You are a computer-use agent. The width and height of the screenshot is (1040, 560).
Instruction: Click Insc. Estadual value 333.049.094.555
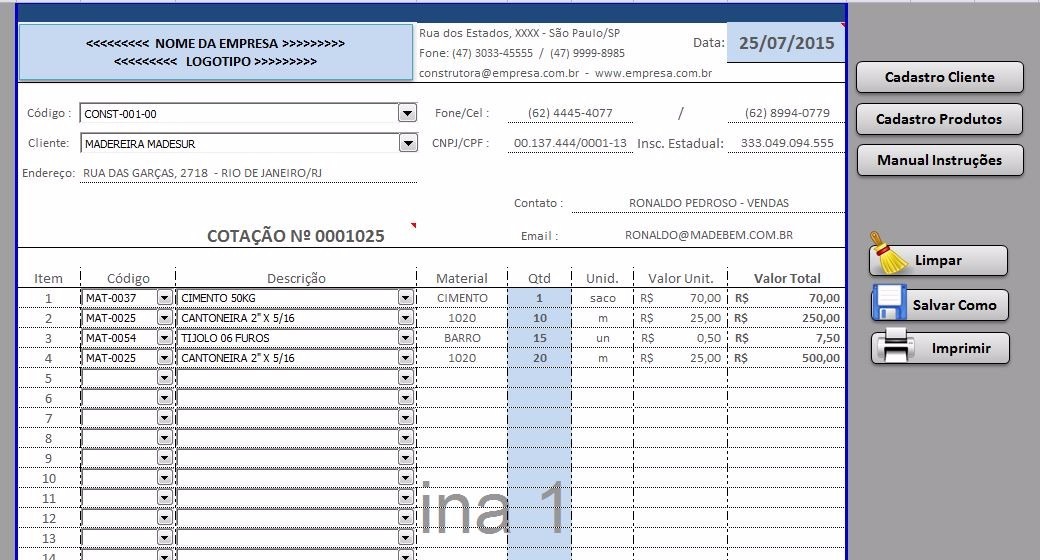787,143
